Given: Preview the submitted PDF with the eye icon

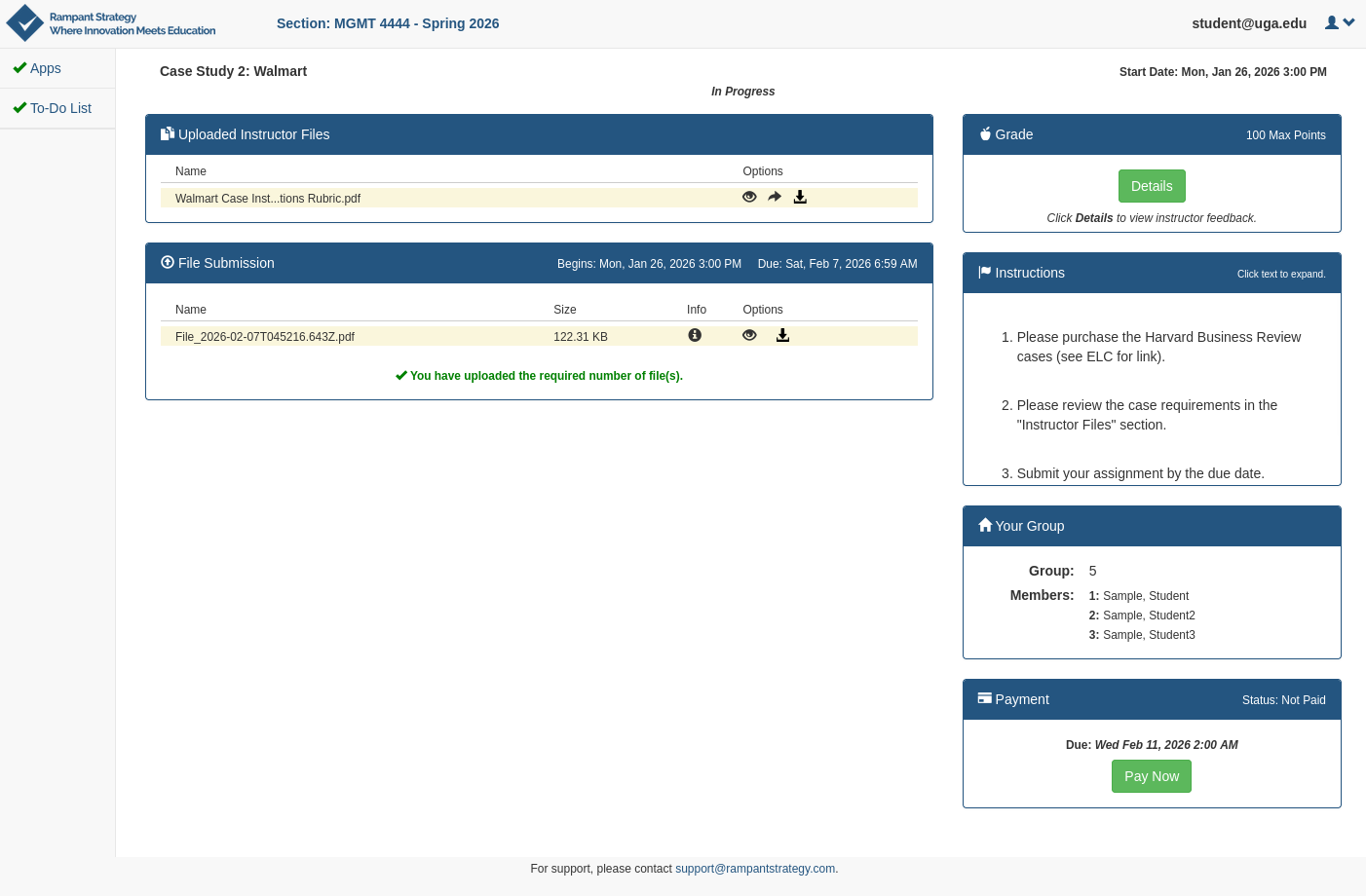Looking at the screenshot, I should tap(749, 335).
